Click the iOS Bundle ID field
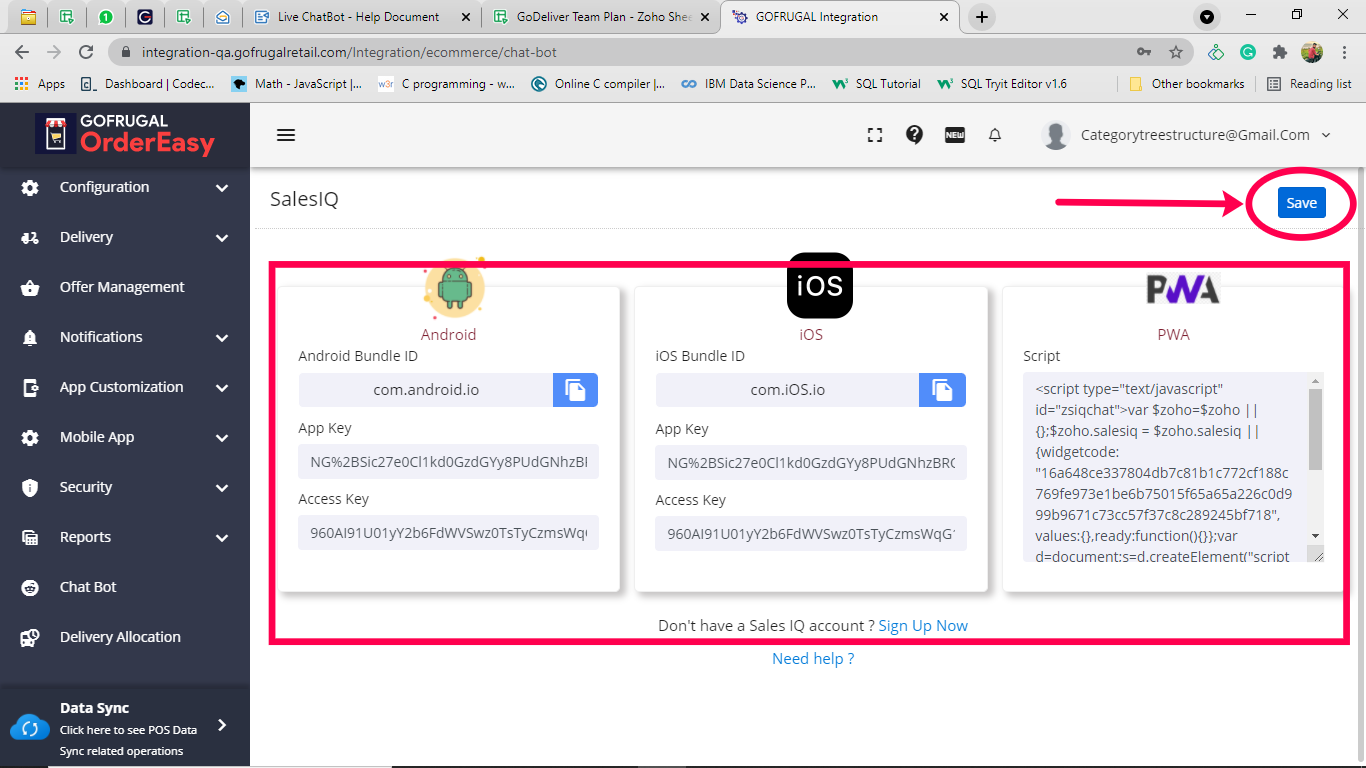The image size is (1366, 768). (788, 390)
